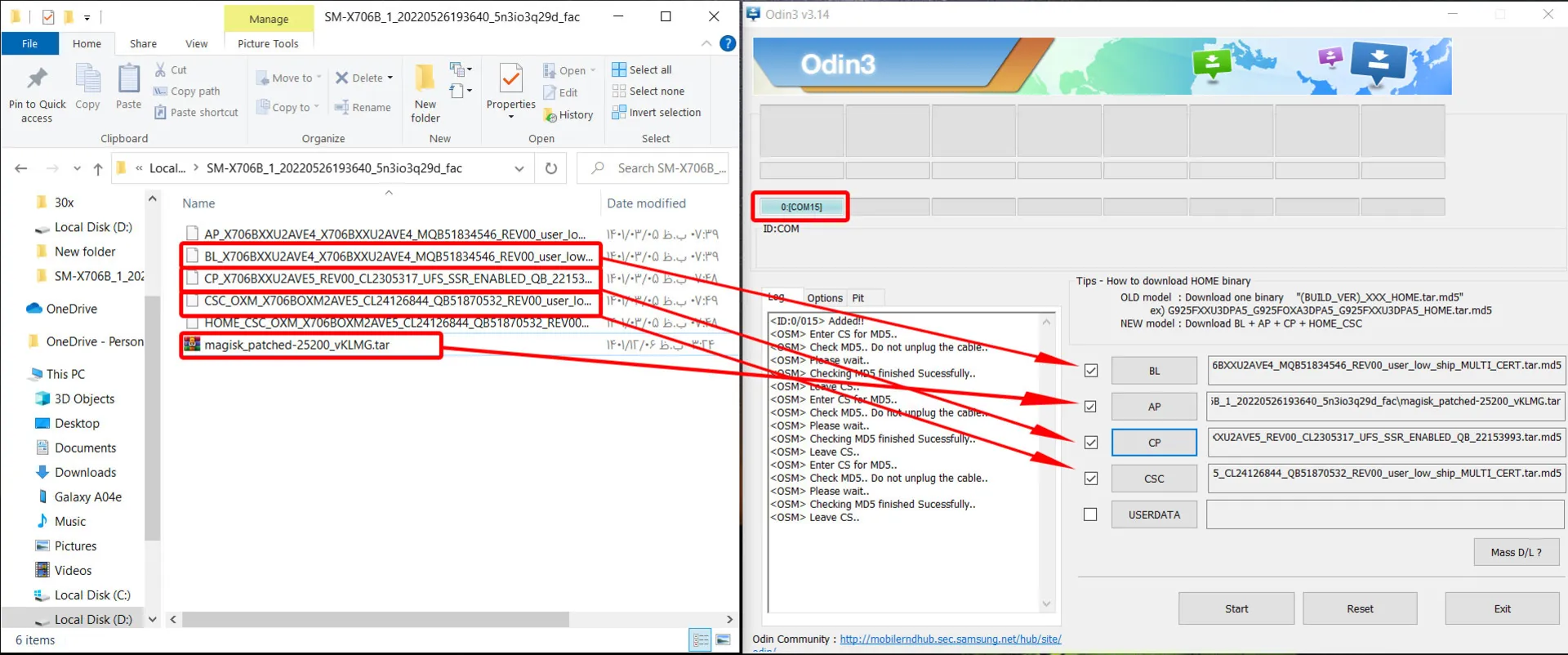
Task: Click Copy path in ribbon
Action: 187,91
